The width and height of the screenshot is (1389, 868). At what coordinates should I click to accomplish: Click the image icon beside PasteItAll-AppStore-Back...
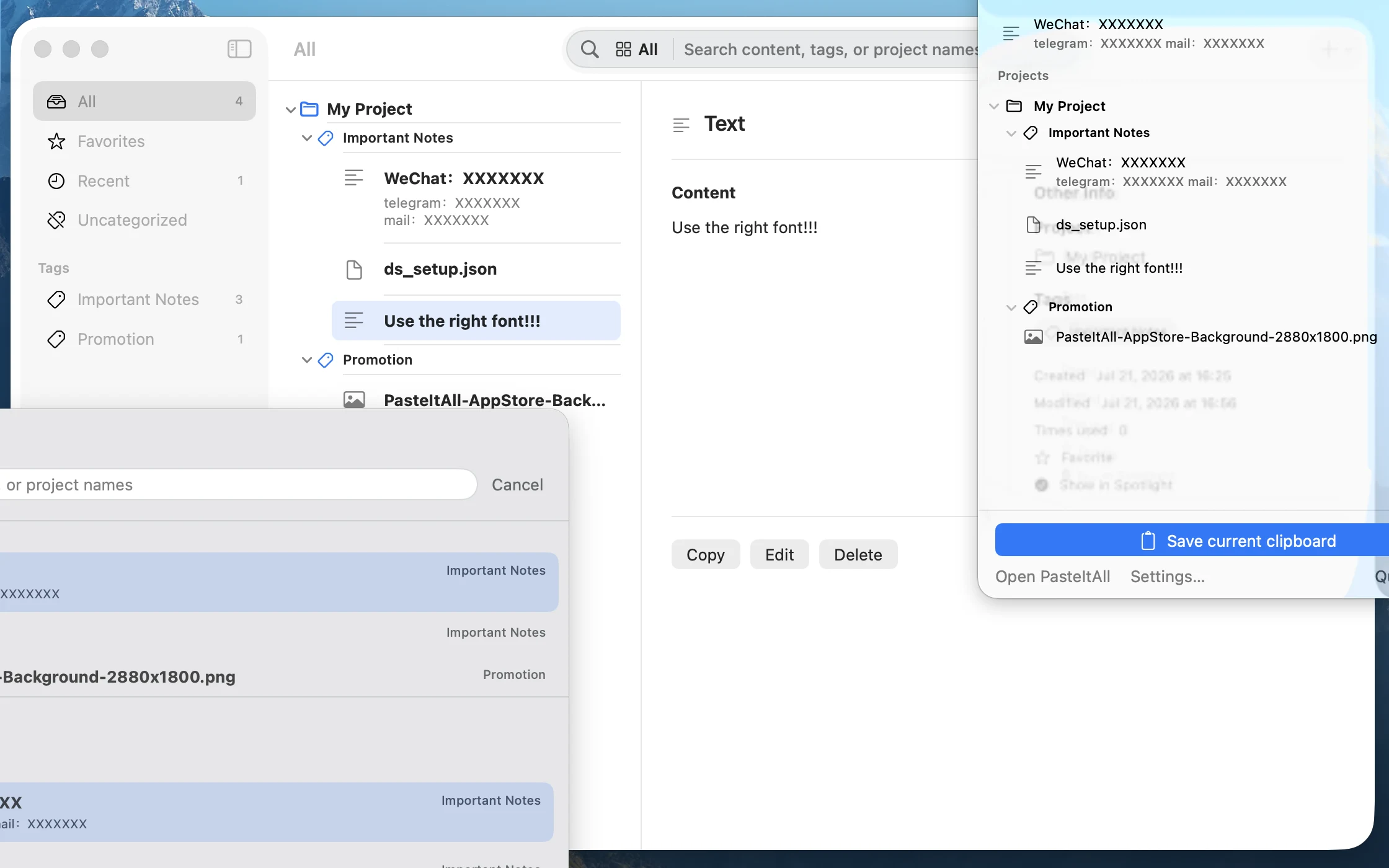[354, 400]
